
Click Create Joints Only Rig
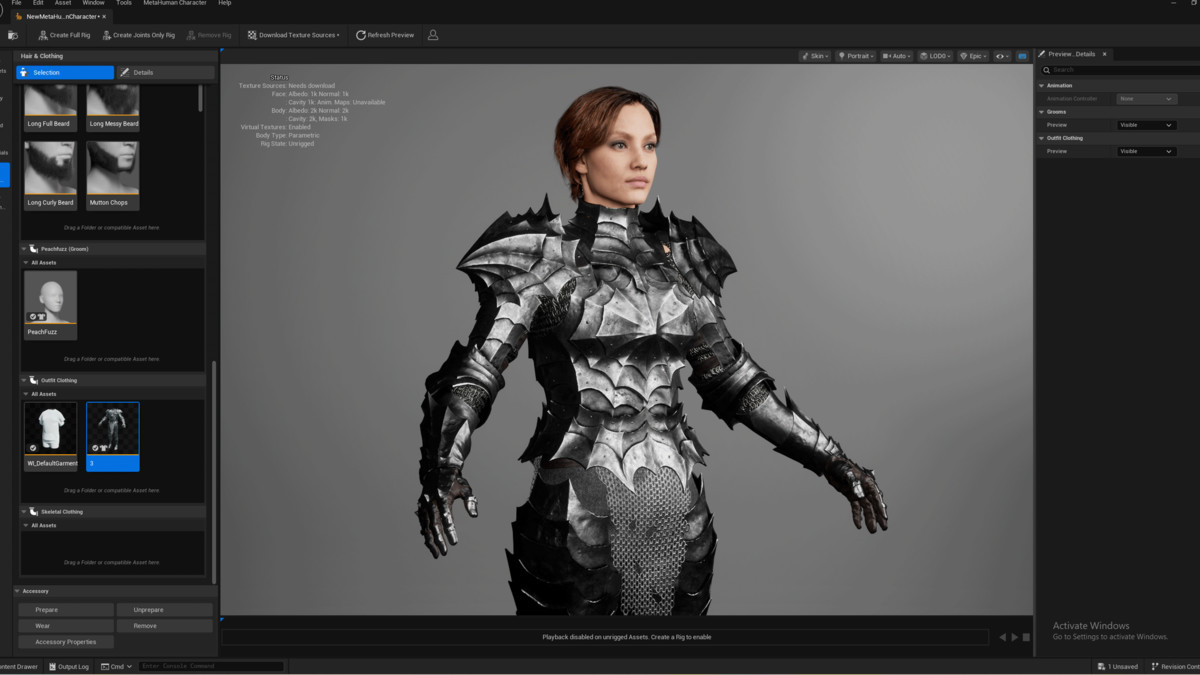click(x=137, y=35)
